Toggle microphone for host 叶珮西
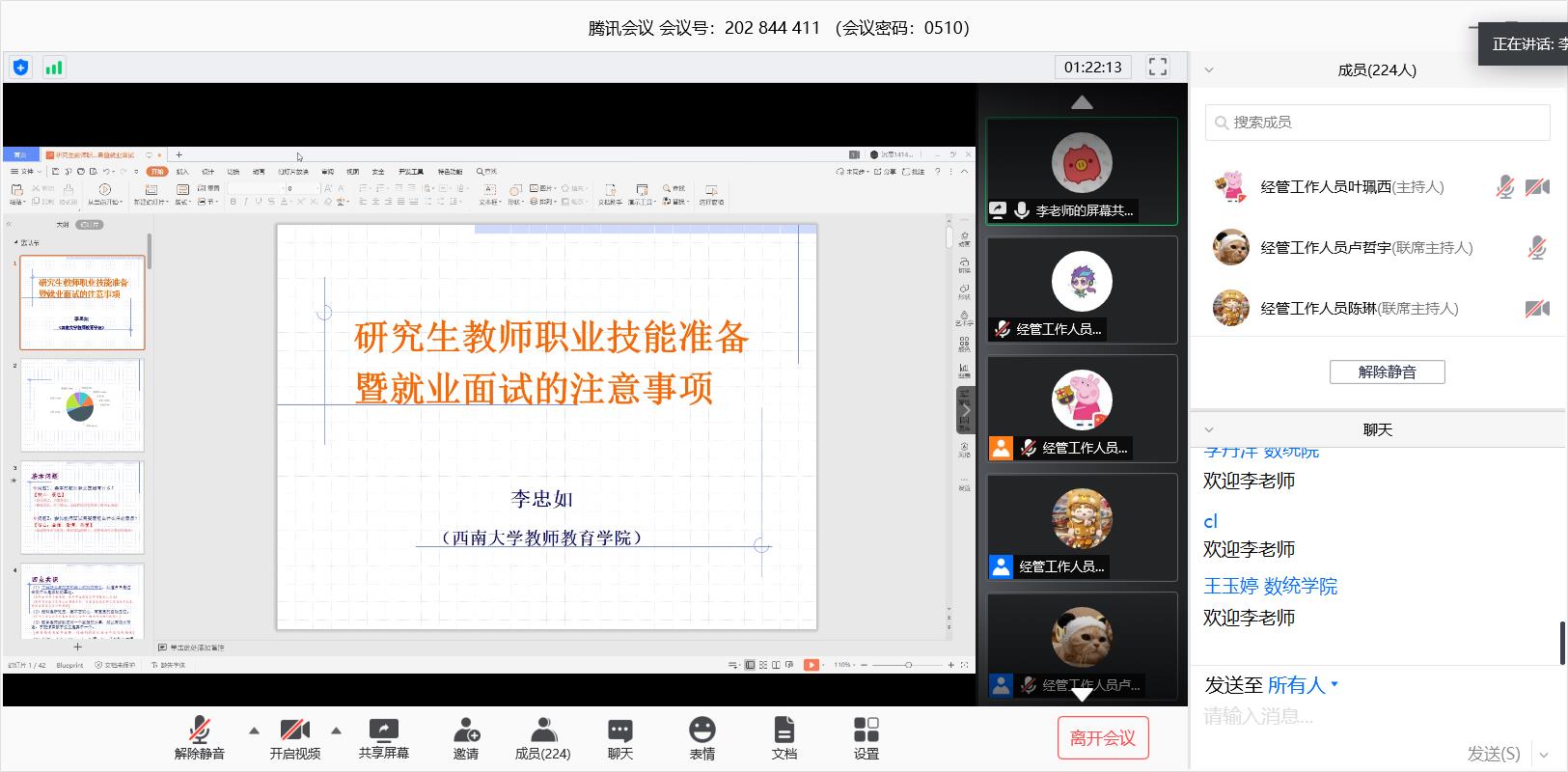 click(x=1504, y=187)
